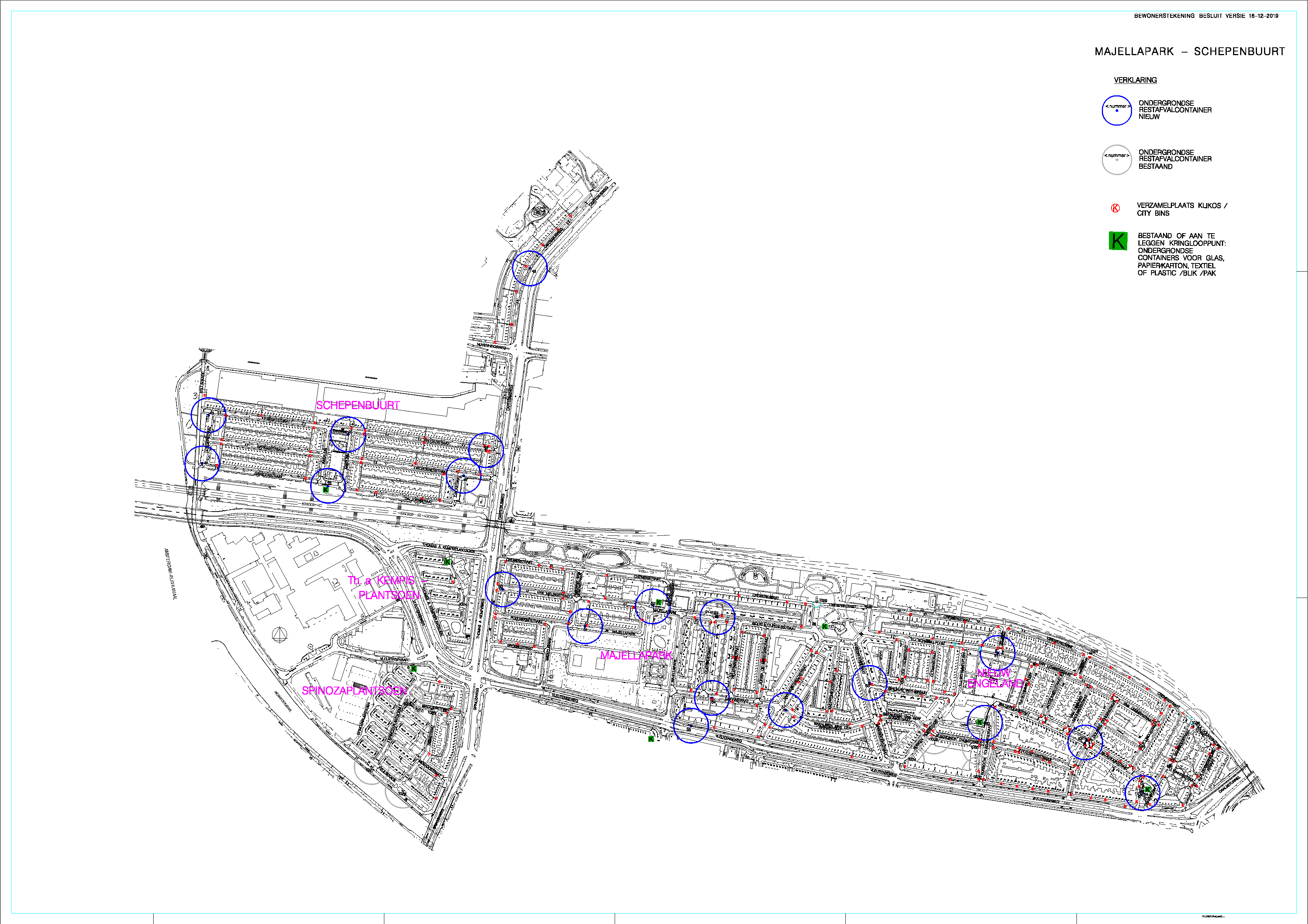This screenshot has height=924, width=1308.
Task: Click the red K kliko symbol in legend
Action: point(1115,208)
